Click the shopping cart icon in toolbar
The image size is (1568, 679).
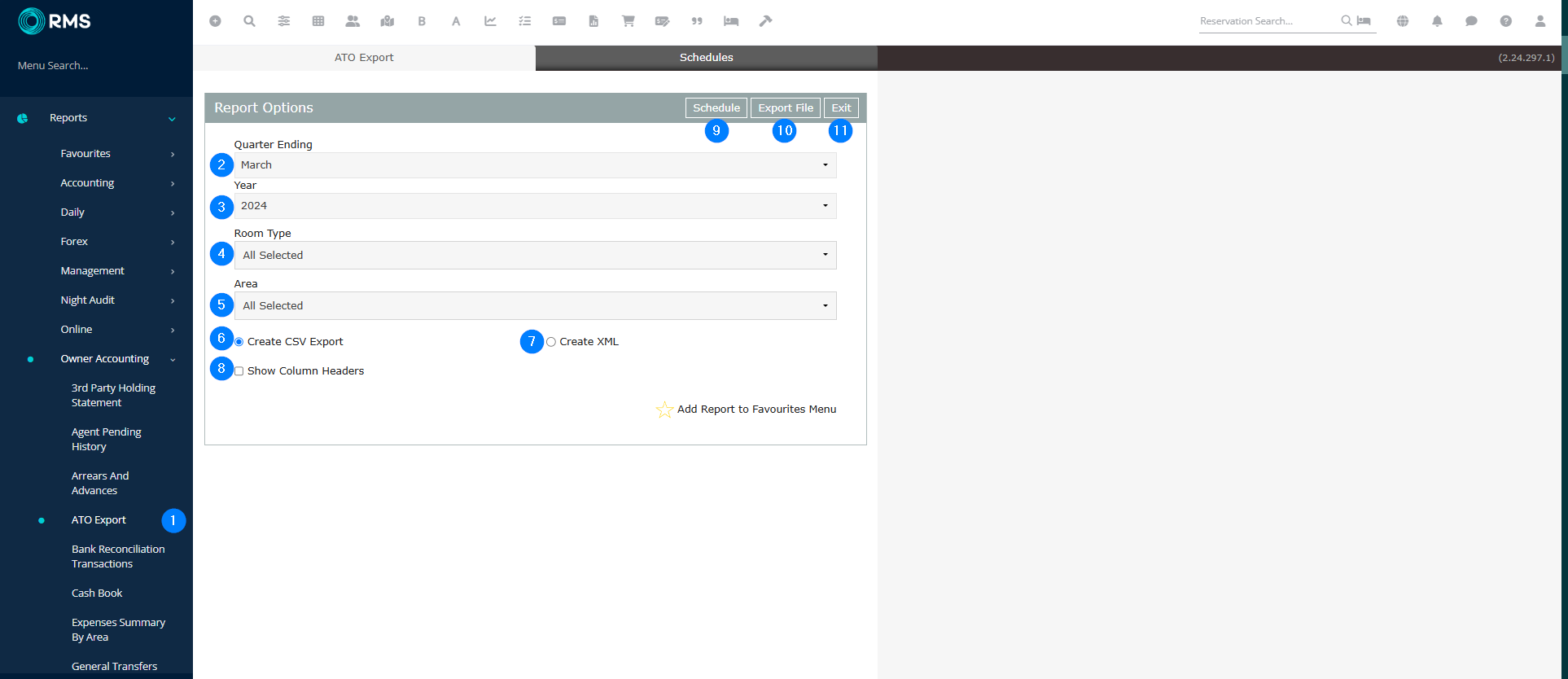pyautogui.click(x=628, y=21)
